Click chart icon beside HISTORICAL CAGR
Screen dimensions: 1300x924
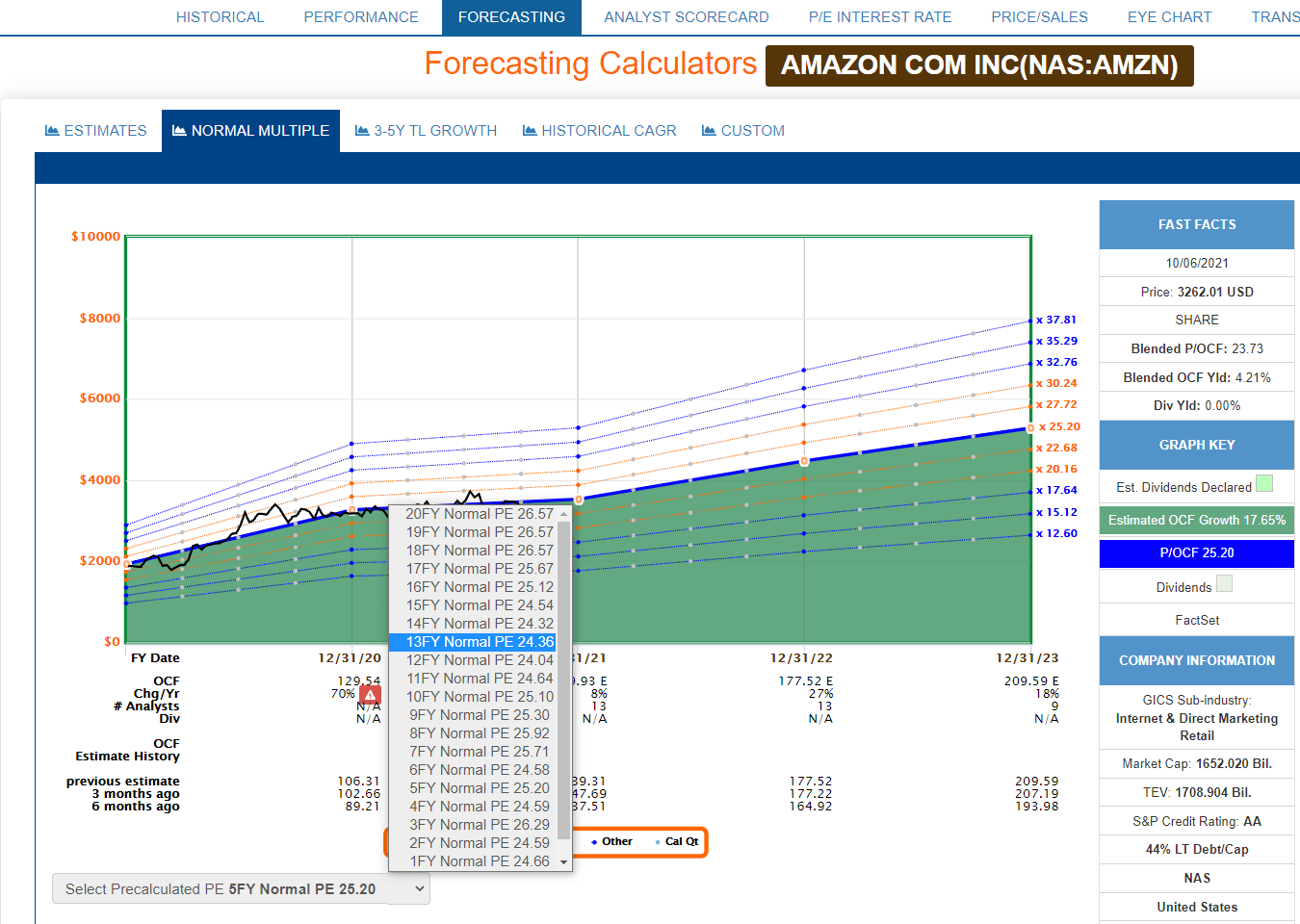pyautogui.click(x=530, y=130)
